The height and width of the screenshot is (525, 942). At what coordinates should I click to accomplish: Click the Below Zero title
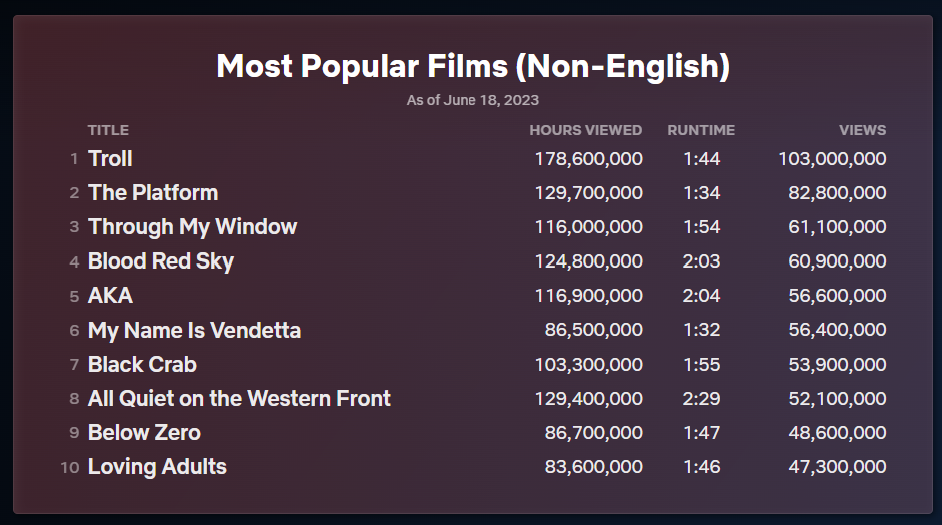(x=144, y=433)
